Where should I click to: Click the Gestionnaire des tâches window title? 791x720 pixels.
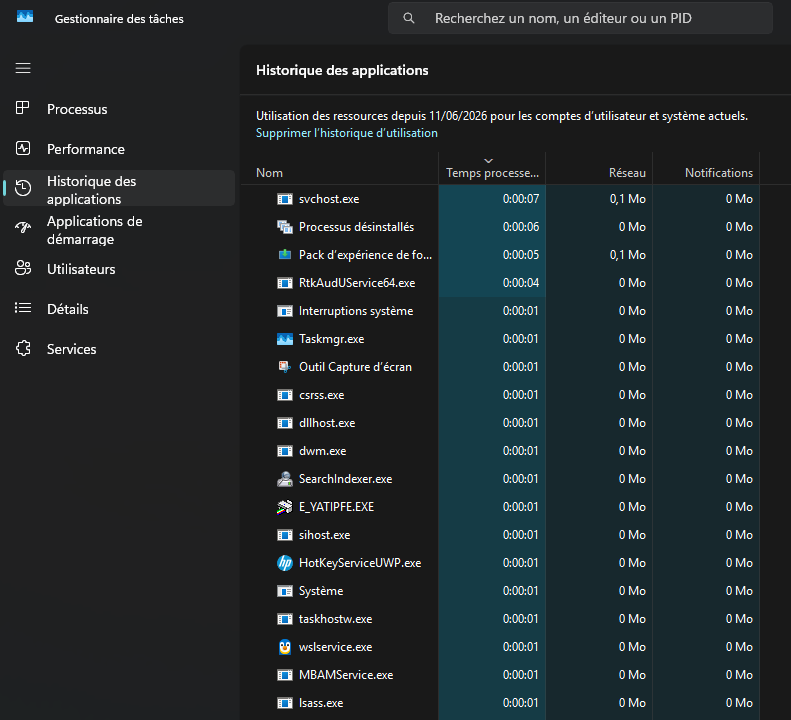pyautogui.click(x=119, y=19)
